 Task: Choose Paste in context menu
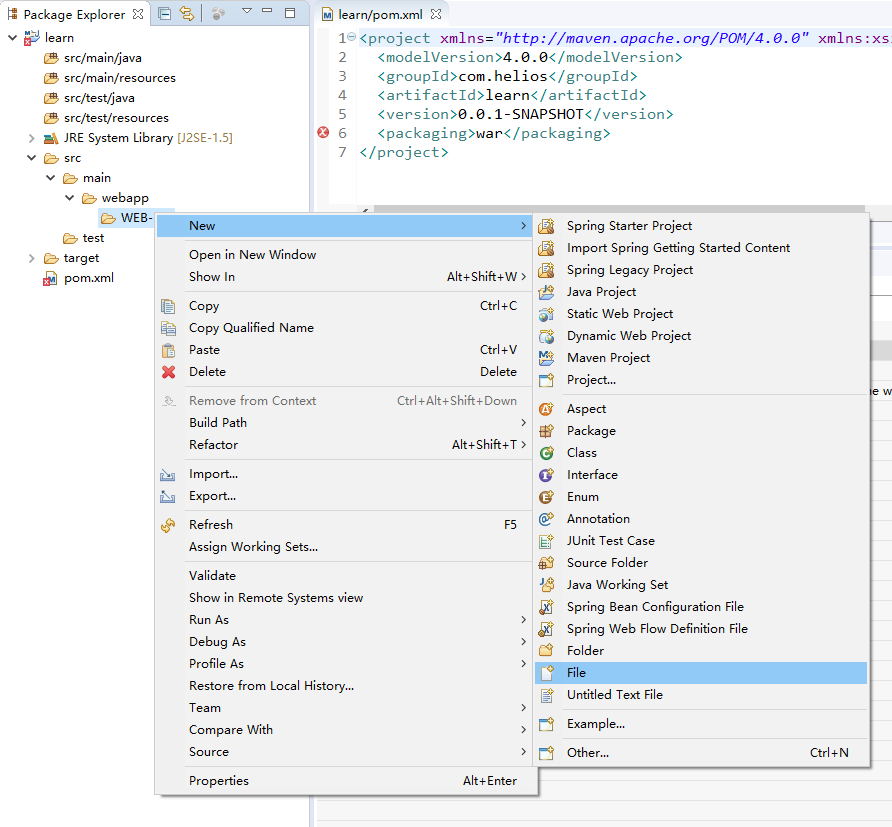pyautogui.click(x=344, y=350)
